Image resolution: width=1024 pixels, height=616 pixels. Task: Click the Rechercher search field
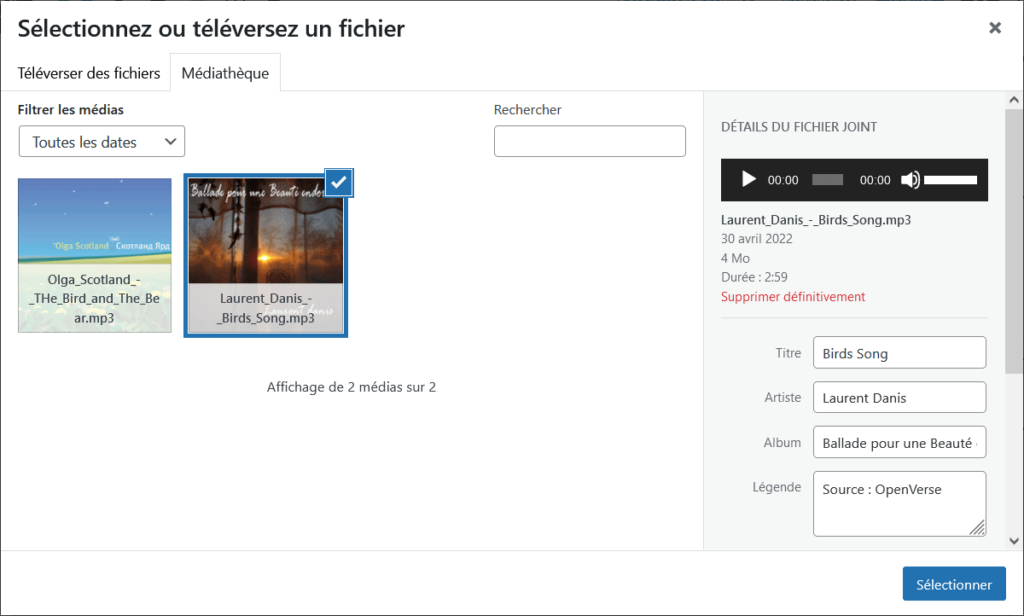(x=589, y=142)
